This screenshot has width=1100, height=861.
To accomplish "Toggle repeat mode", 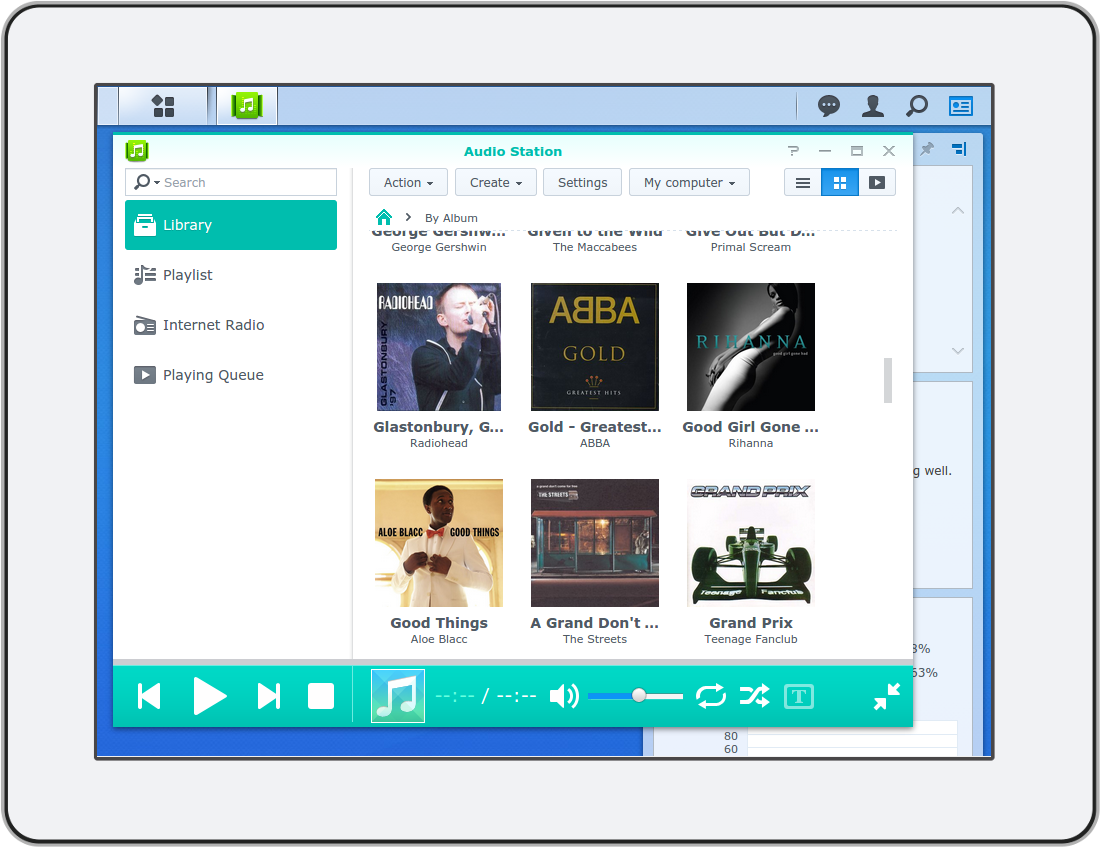I will 711,697.
